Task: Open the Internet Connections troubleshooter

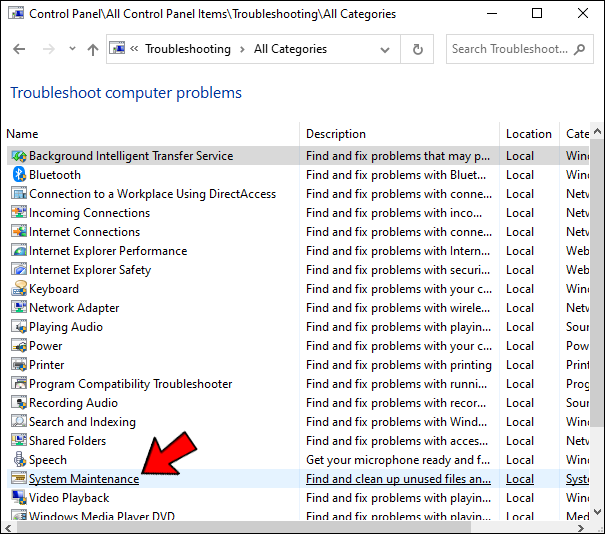Action: coord(84,232)
